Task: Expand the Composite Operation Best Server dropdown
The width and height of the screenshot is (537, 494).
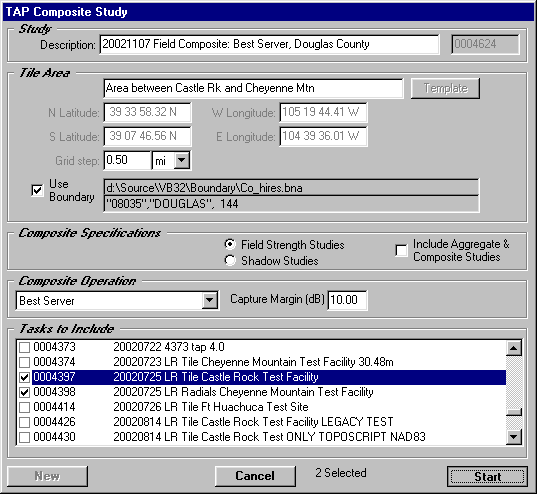Action: pos(209,300)
